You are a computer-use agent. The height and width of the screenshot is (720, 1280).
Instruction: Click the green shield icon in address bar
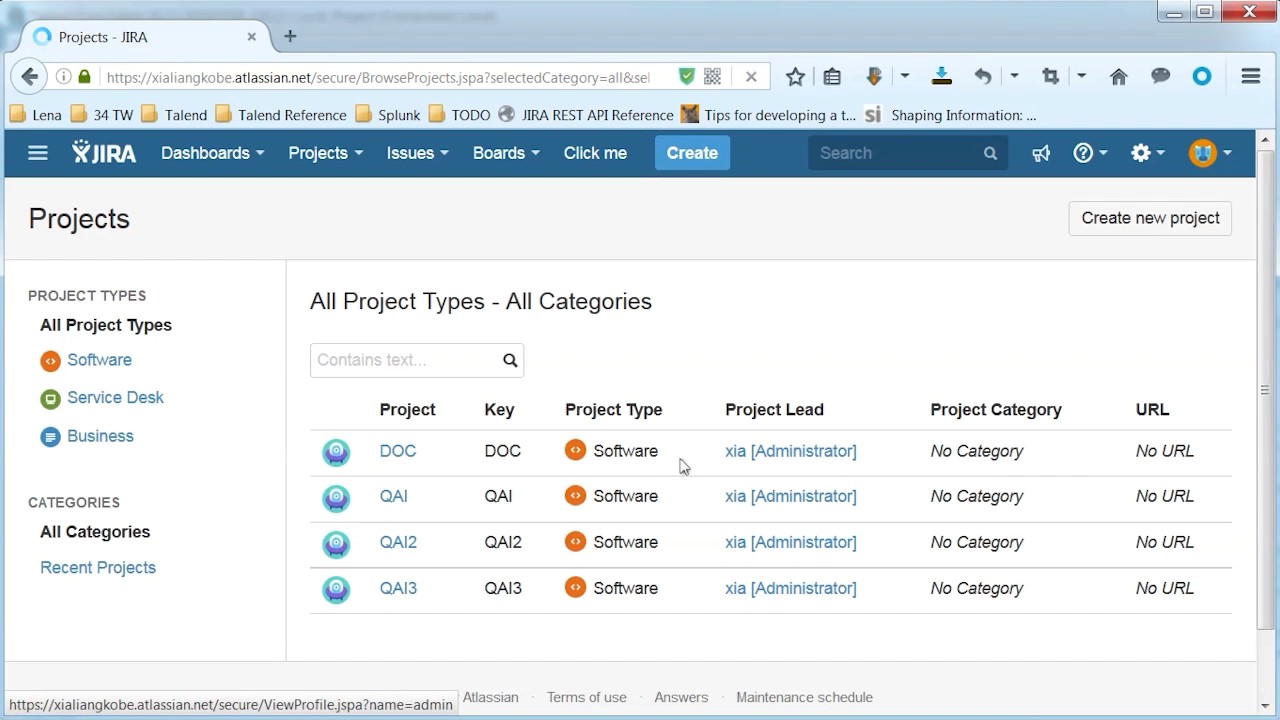point(686,76)
